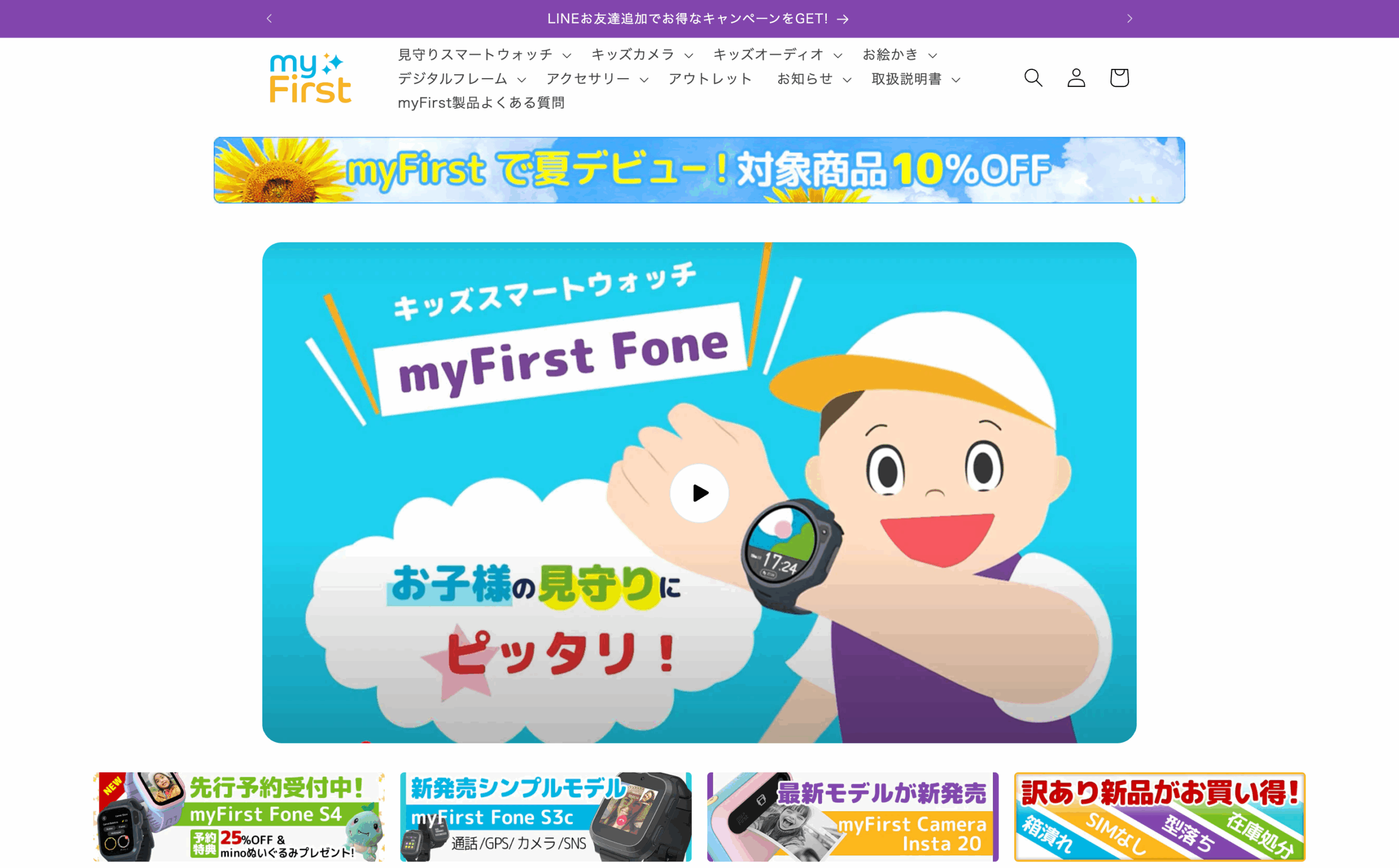Image resolution: width=1399 pixels, height=868 pixels.
Task: Expand キッズオーディオ menu
Action: tap(778, 55)
